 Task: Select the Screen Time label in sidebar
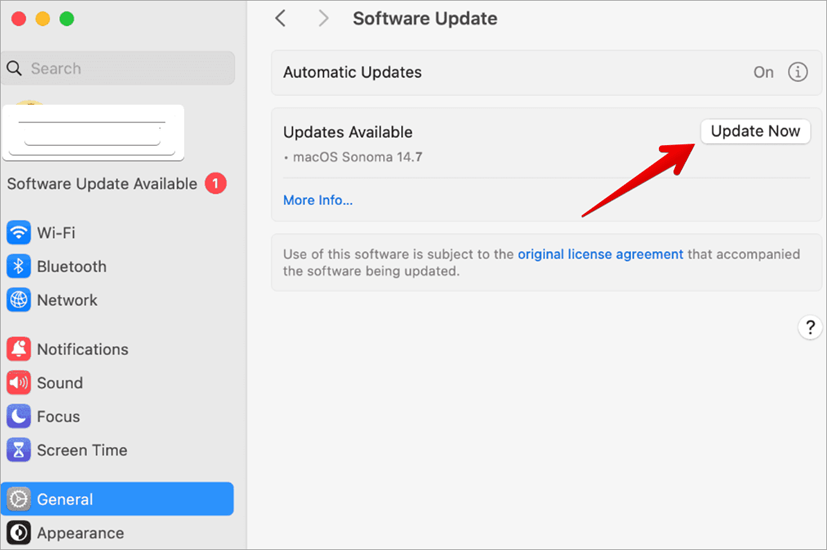tap(82, 450)
